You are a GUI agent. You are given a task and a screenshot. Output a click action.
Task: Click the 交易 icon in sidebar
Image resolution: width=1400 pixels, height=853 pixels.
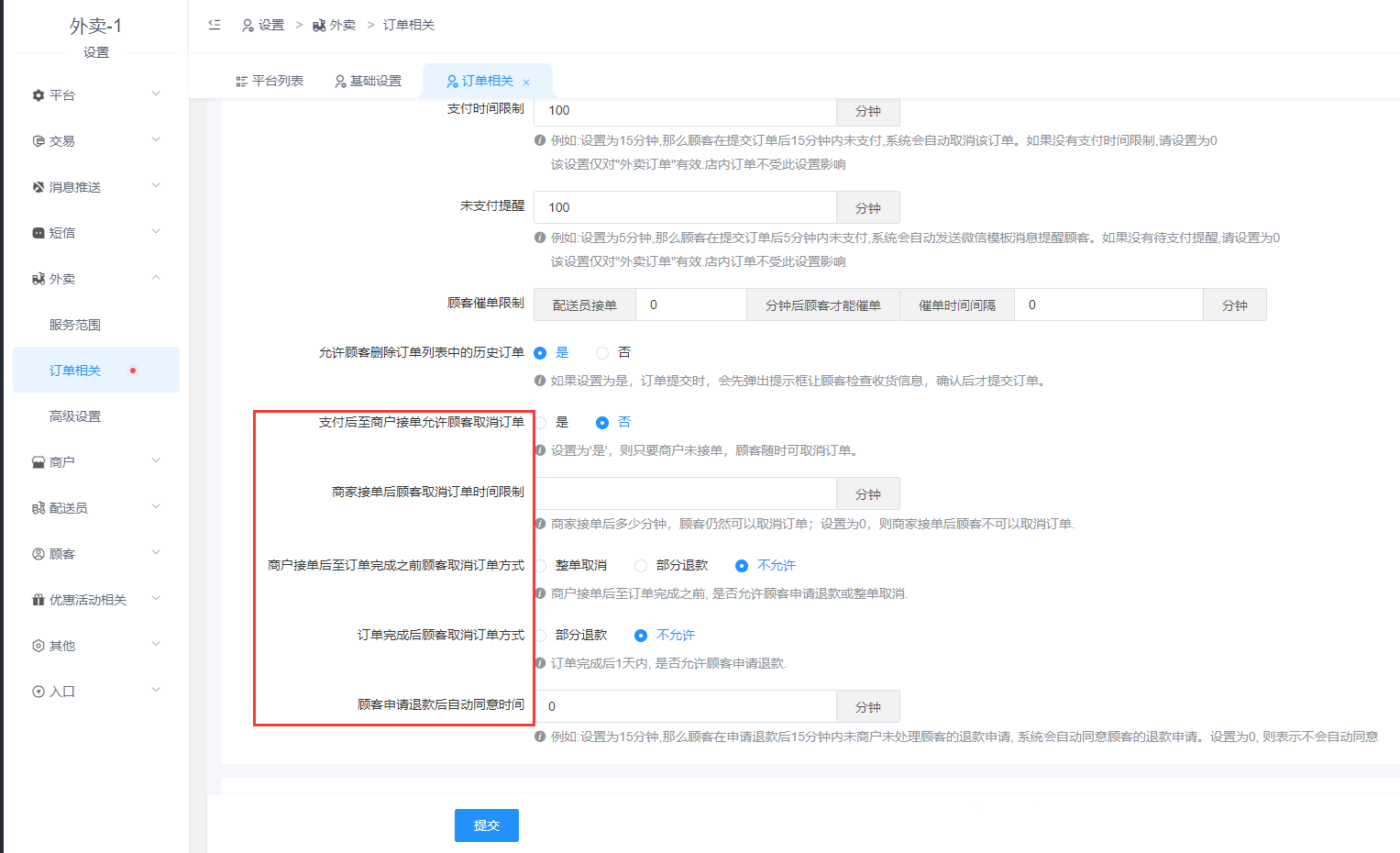pyautogui.click(x=39, y=141)
